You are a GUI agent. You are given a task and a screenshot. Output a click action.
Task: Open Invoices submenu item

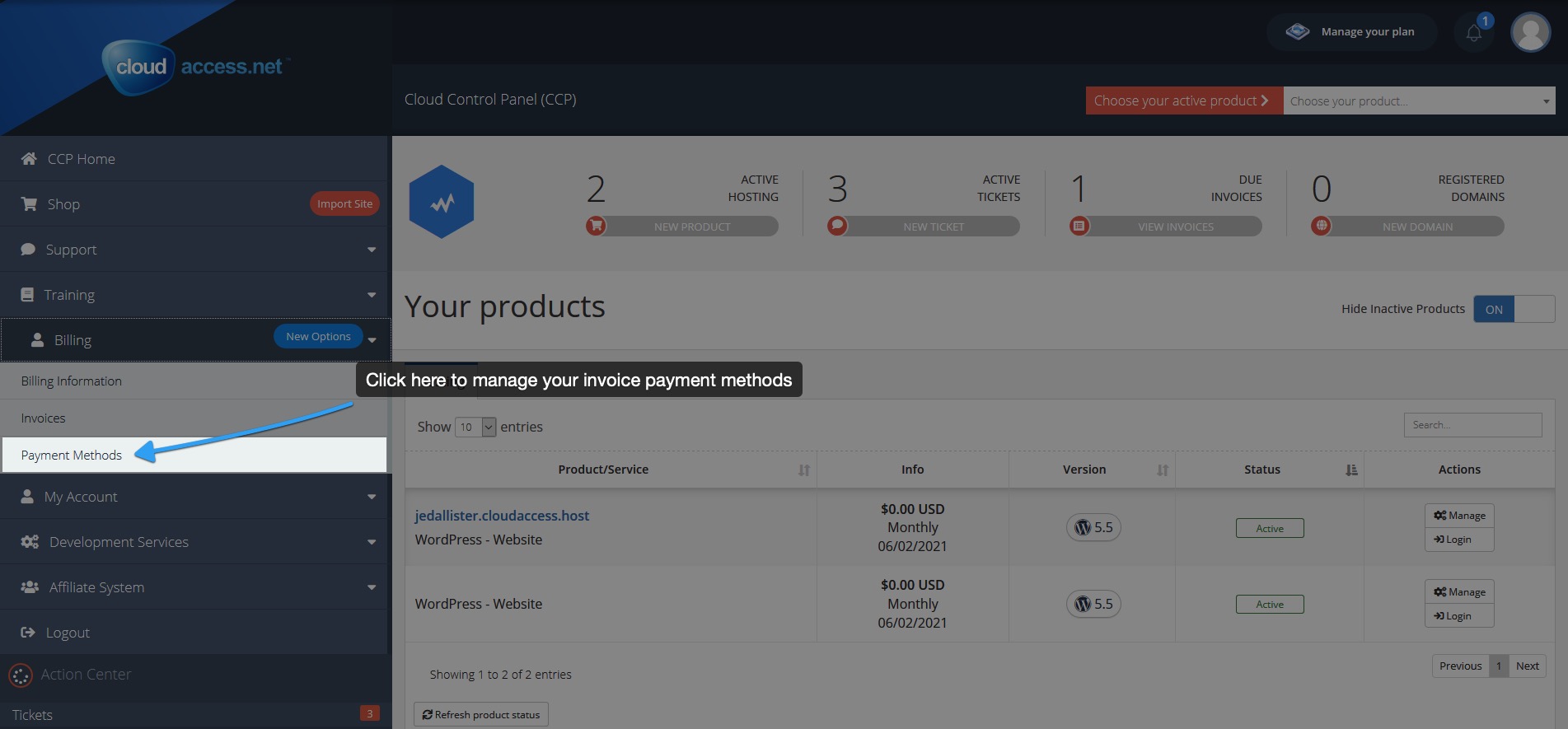click(x=194, y=418)
